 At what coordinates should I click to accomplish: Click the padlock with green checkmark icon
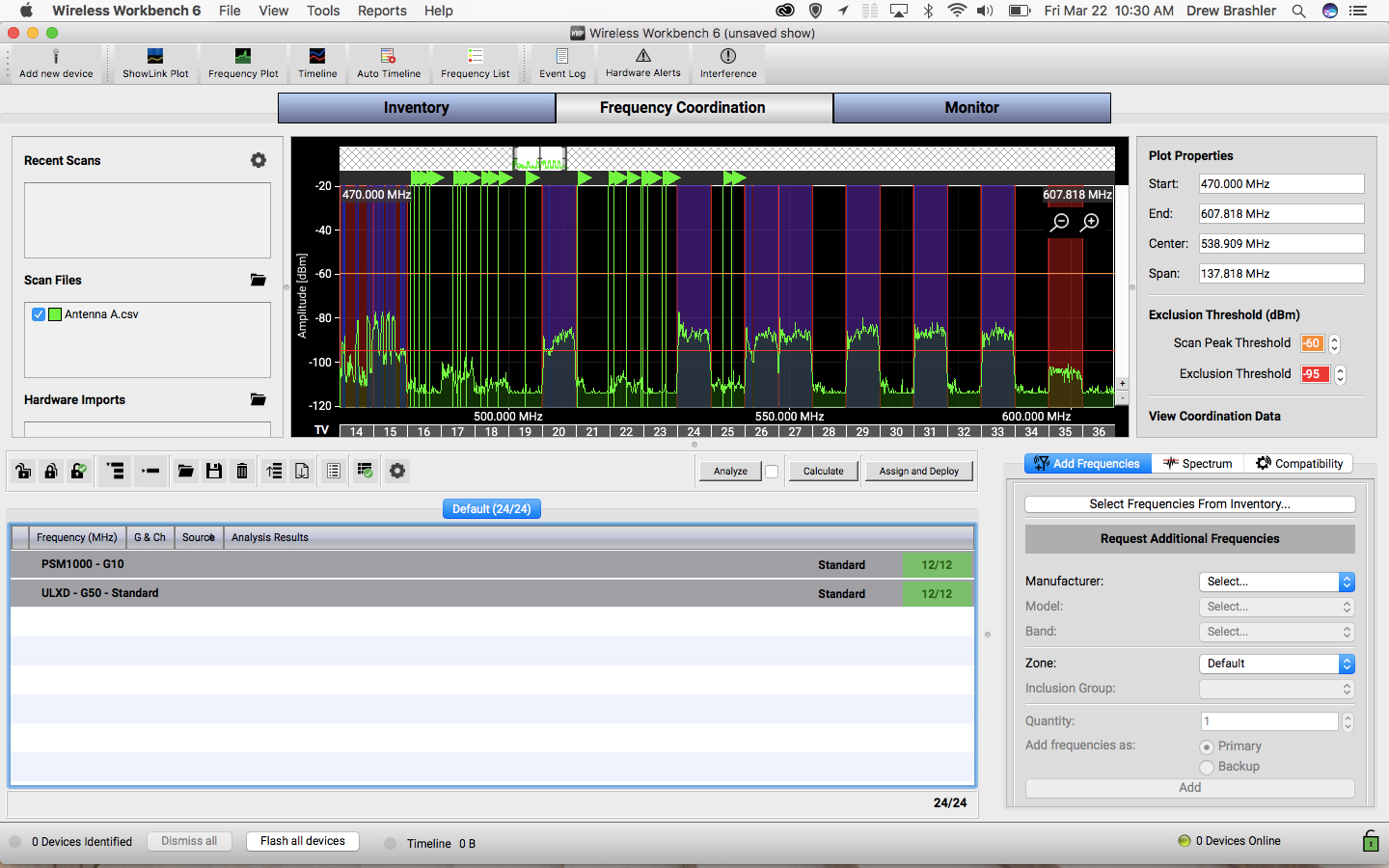(79, 471)
